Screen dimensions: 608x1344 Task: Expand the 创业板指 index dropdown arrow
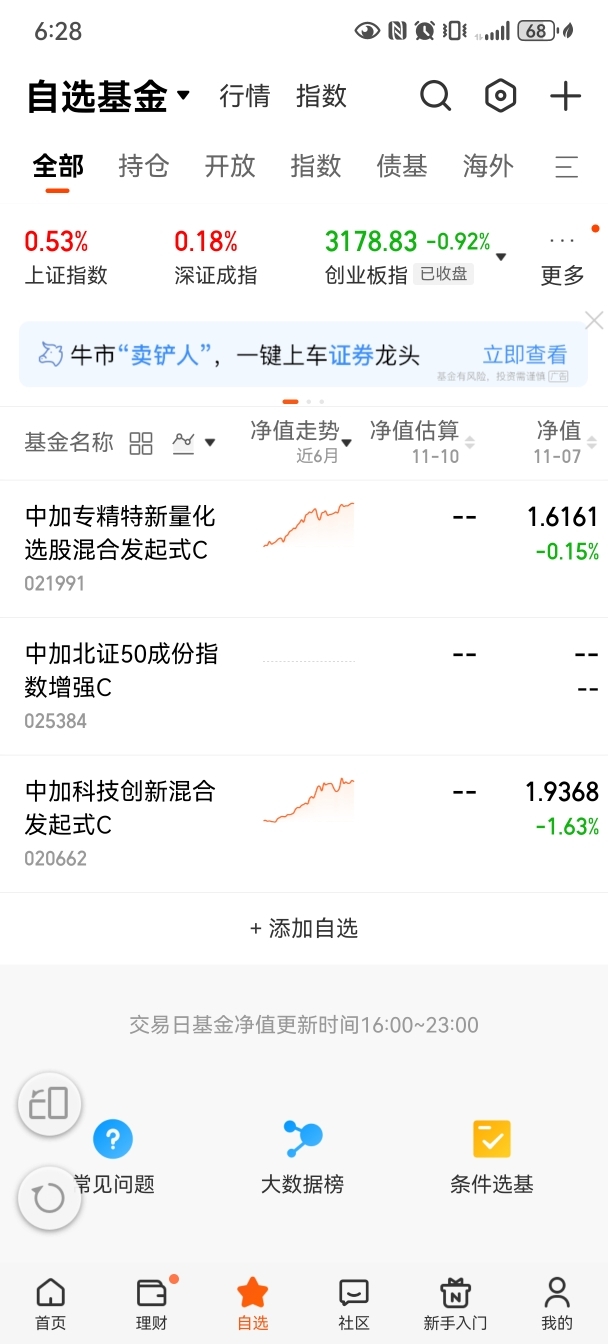[x=501, y=257]
